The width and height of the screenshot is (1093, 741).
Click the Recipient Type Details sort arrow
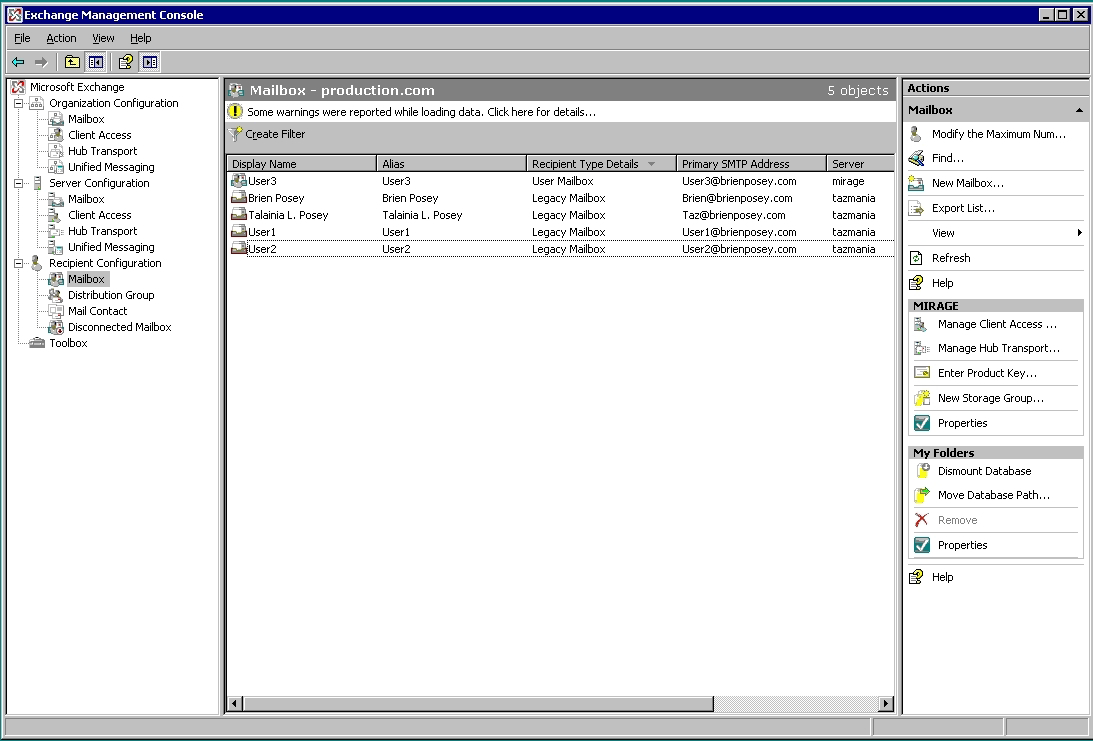click(x=651, y=164)
